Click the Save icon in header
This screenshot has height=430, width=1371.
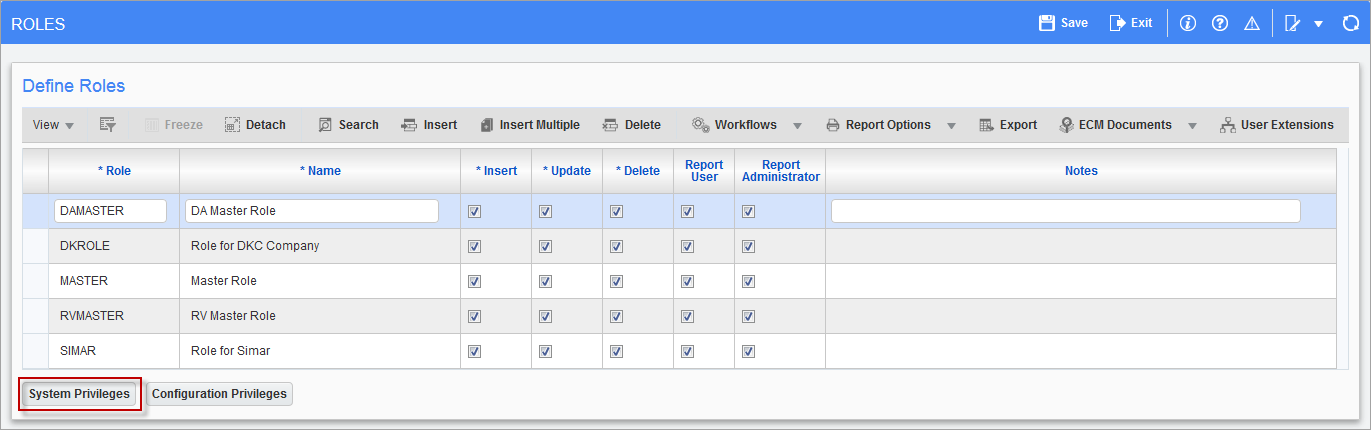pos(1047,22)
